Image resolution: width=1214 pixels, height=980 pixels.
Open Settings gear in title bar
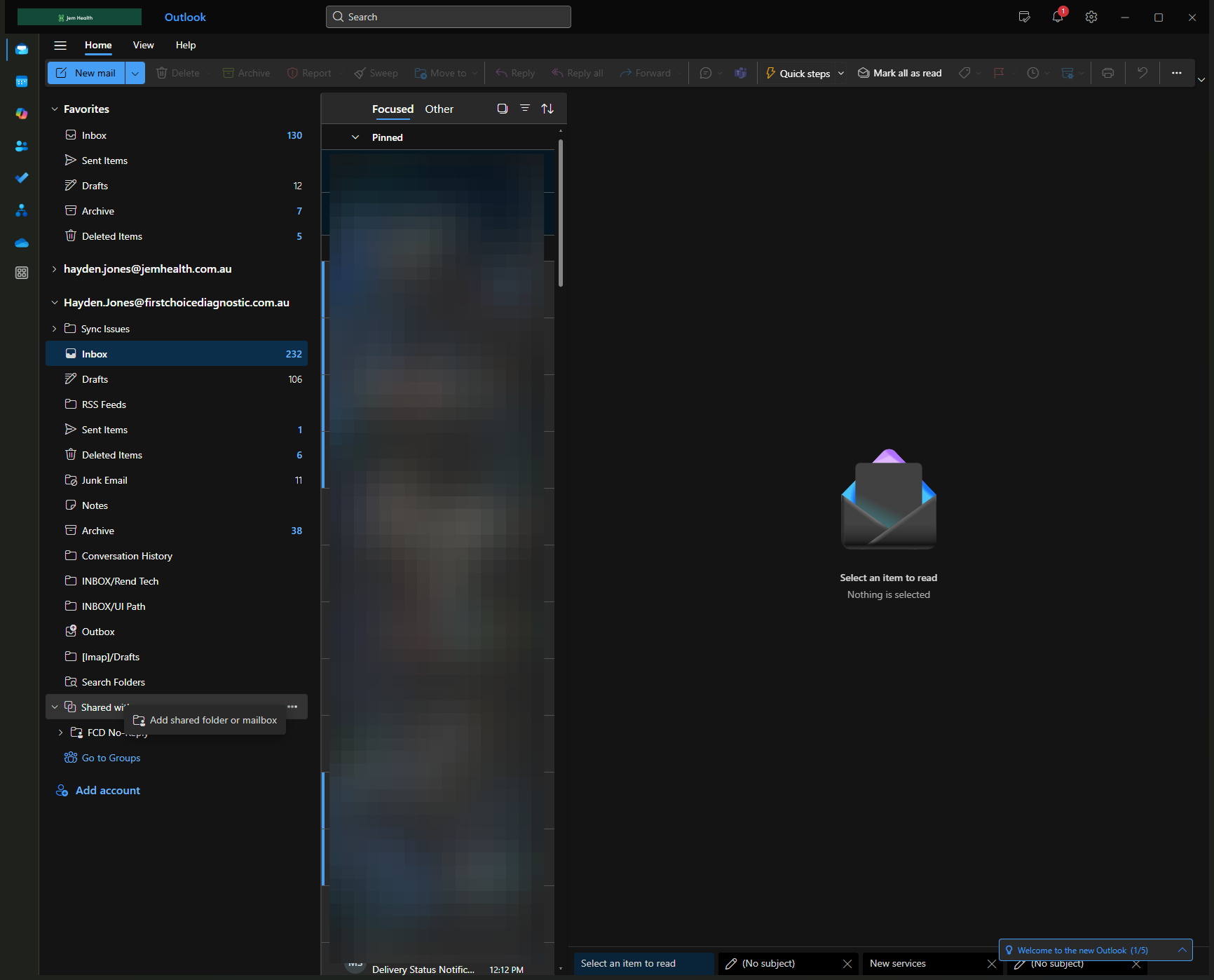(1091, 17)
